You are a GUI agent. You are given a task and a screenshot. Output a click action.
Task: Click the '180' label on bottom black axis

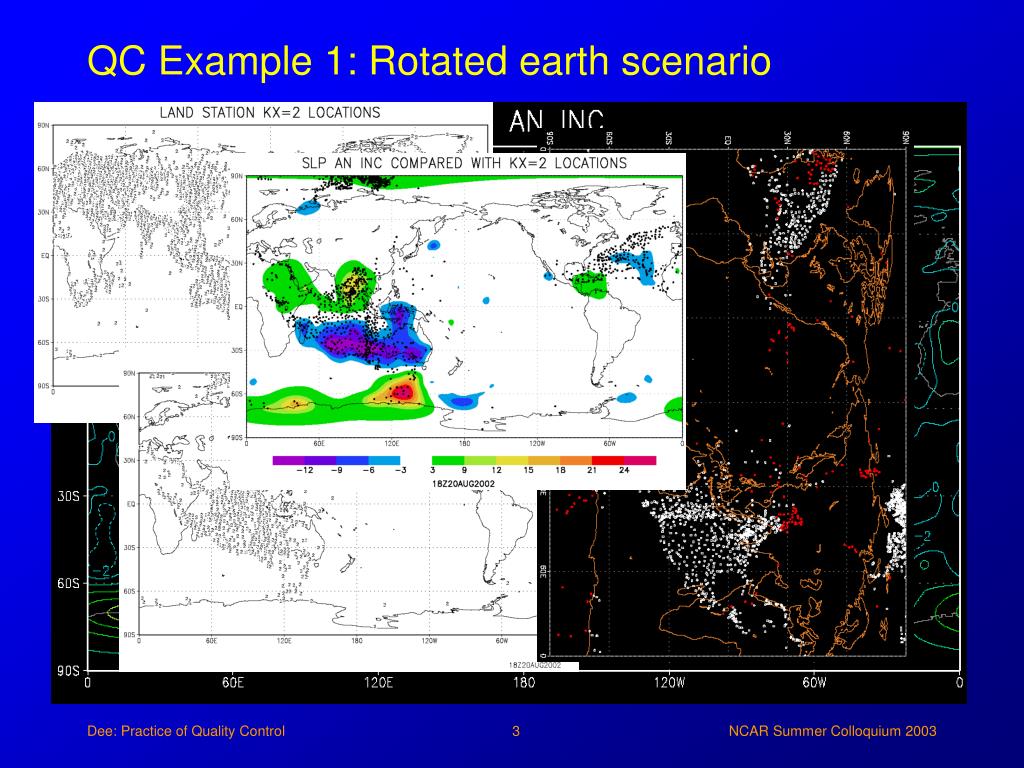coord(524,682)
